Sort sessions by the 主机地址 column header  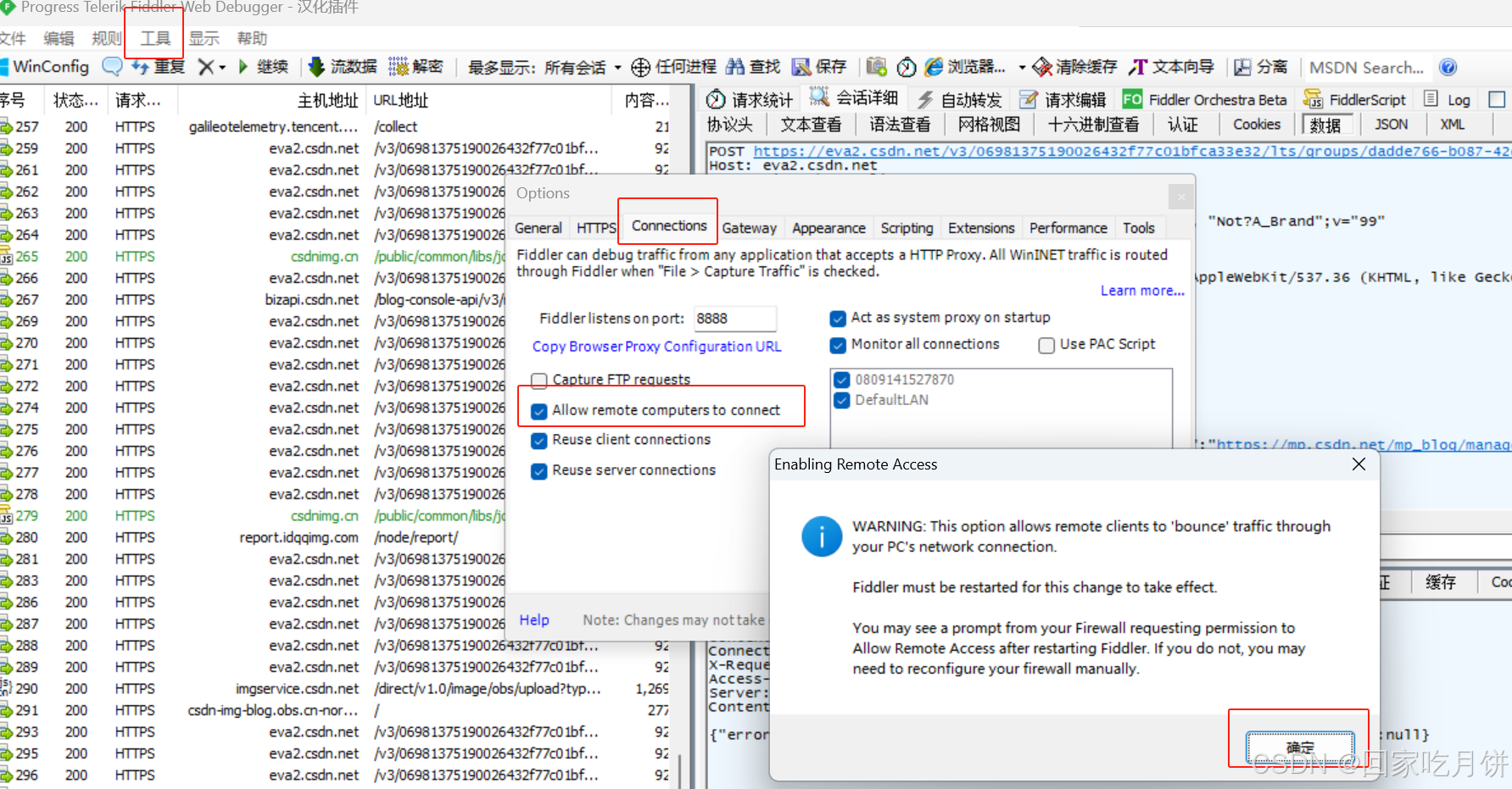328,100
